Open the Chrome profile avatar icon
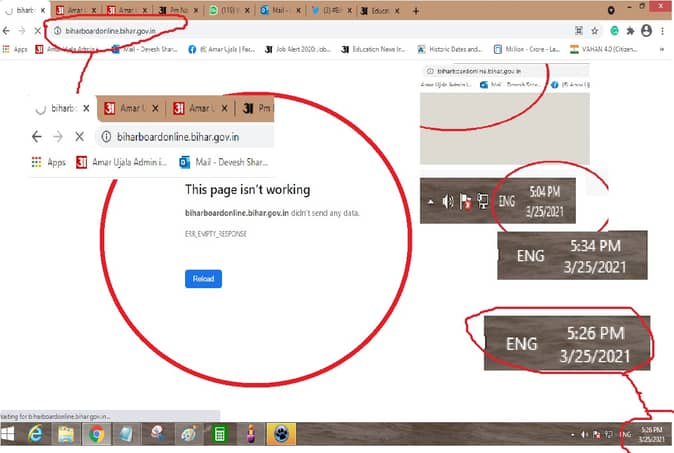This screenshot has width=674, height=453. pyautogui.click(x=648, y=31)
